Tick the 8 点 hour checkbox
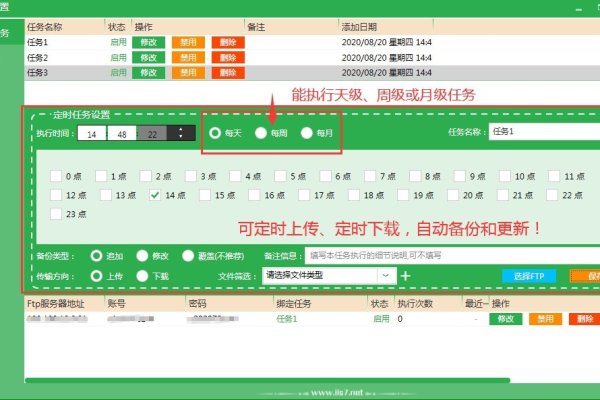This screenshot has height=400, width=600. 415,176
